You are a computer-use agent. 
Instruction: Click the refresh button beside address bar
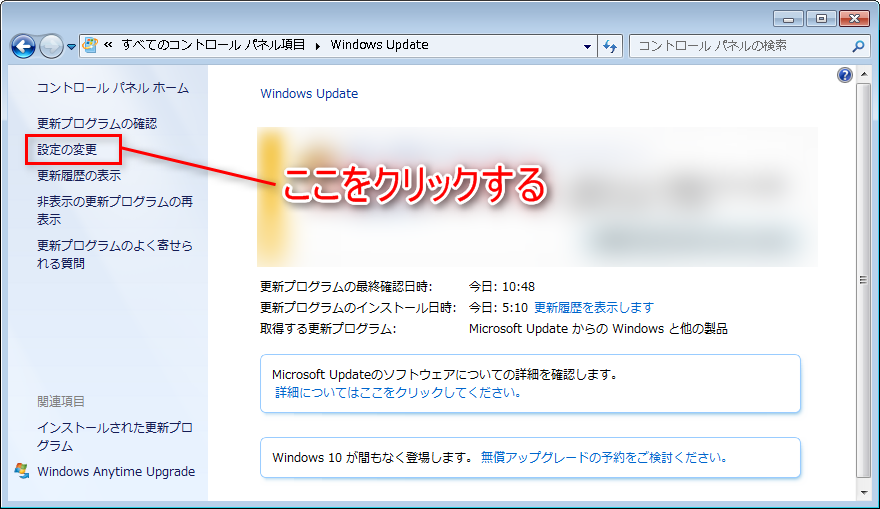(610, 47)
